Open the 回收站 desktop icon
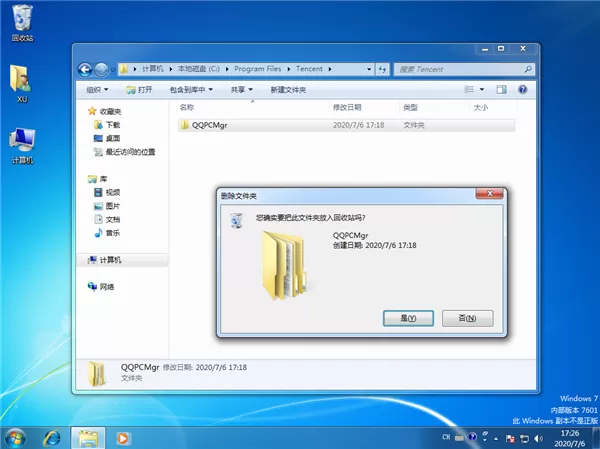600x449 pixels. pos(22,23)
